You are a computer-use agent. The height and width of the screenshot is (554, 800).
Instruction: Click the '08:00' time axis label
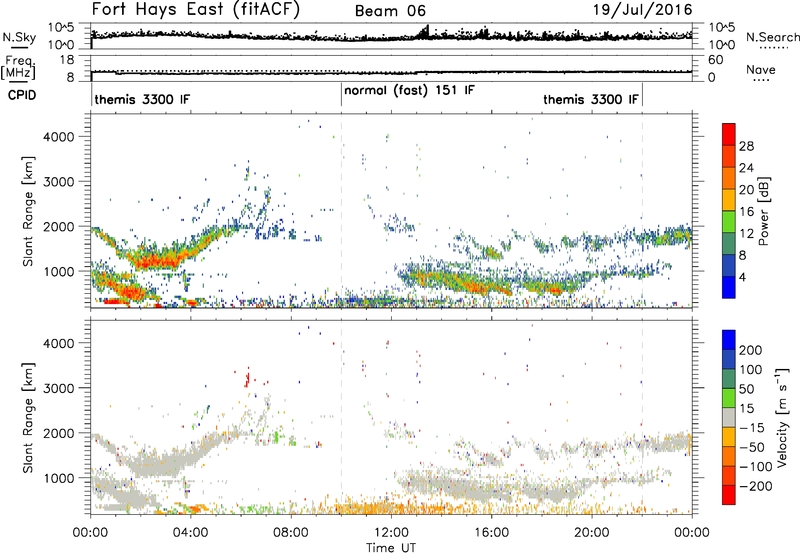(291, 533)
